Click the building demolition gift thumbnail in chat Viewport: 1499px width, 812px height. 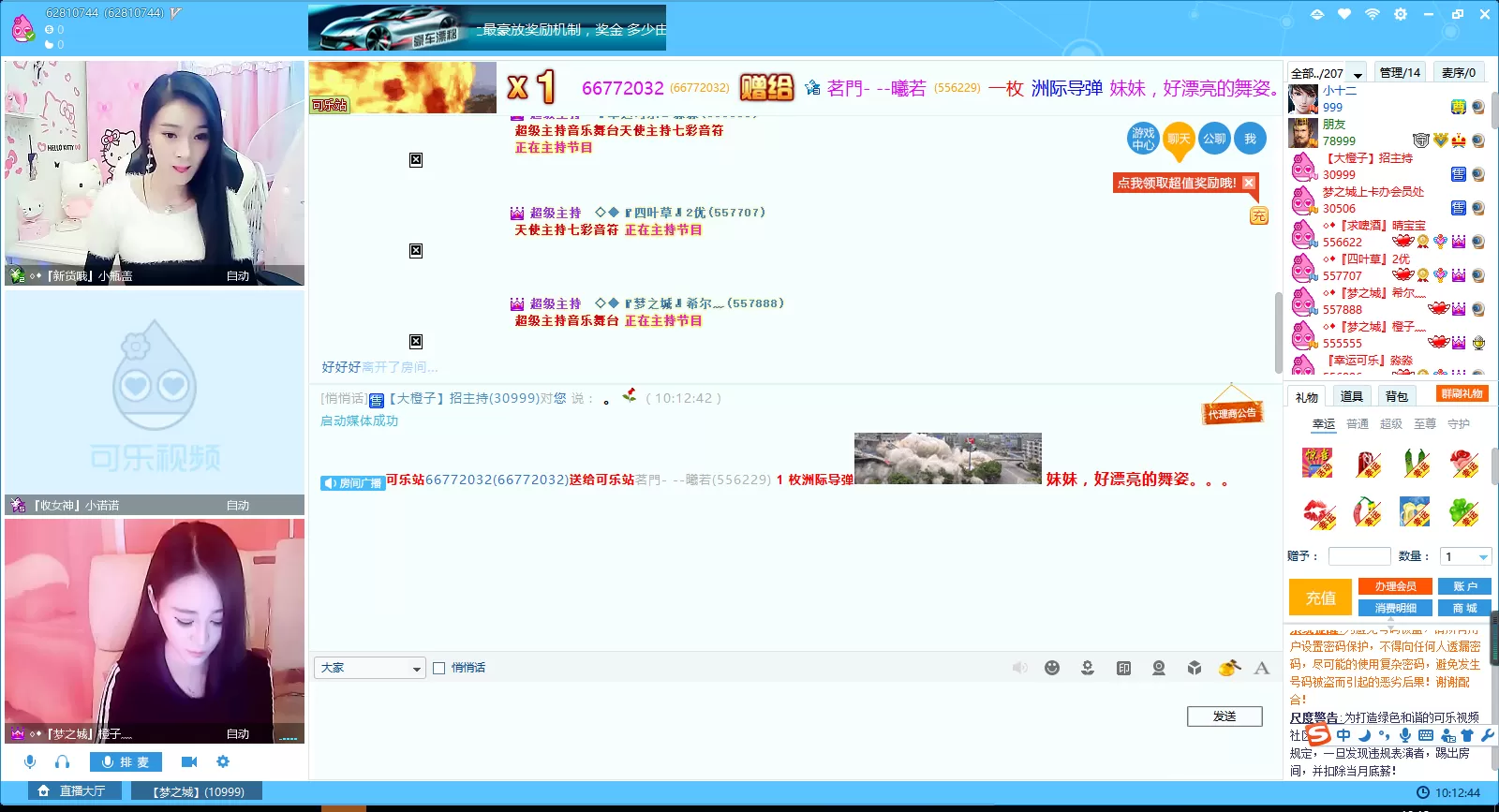[947, 458]
